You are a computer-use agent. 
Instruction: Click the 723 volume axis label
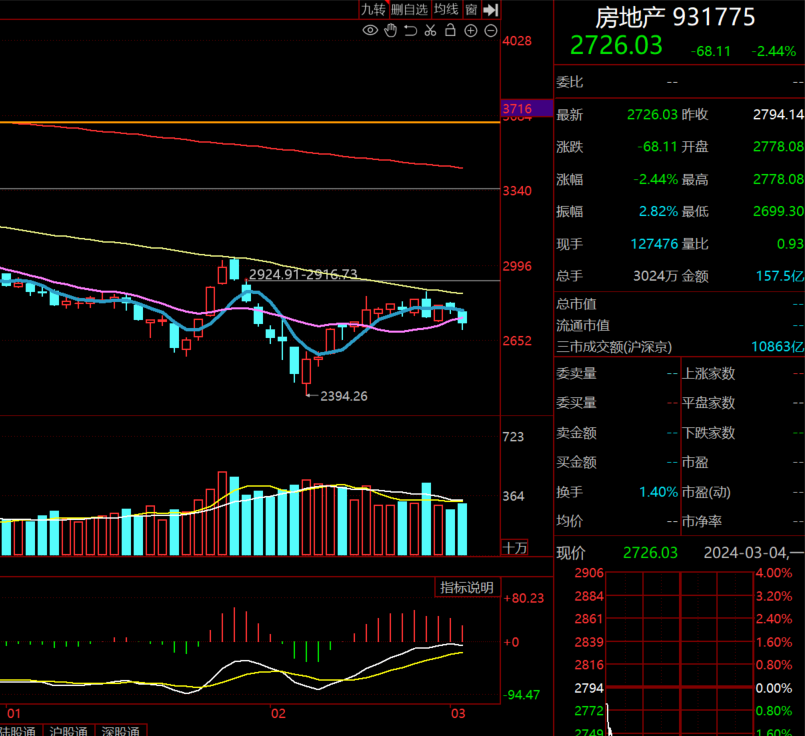click(513, 437)
